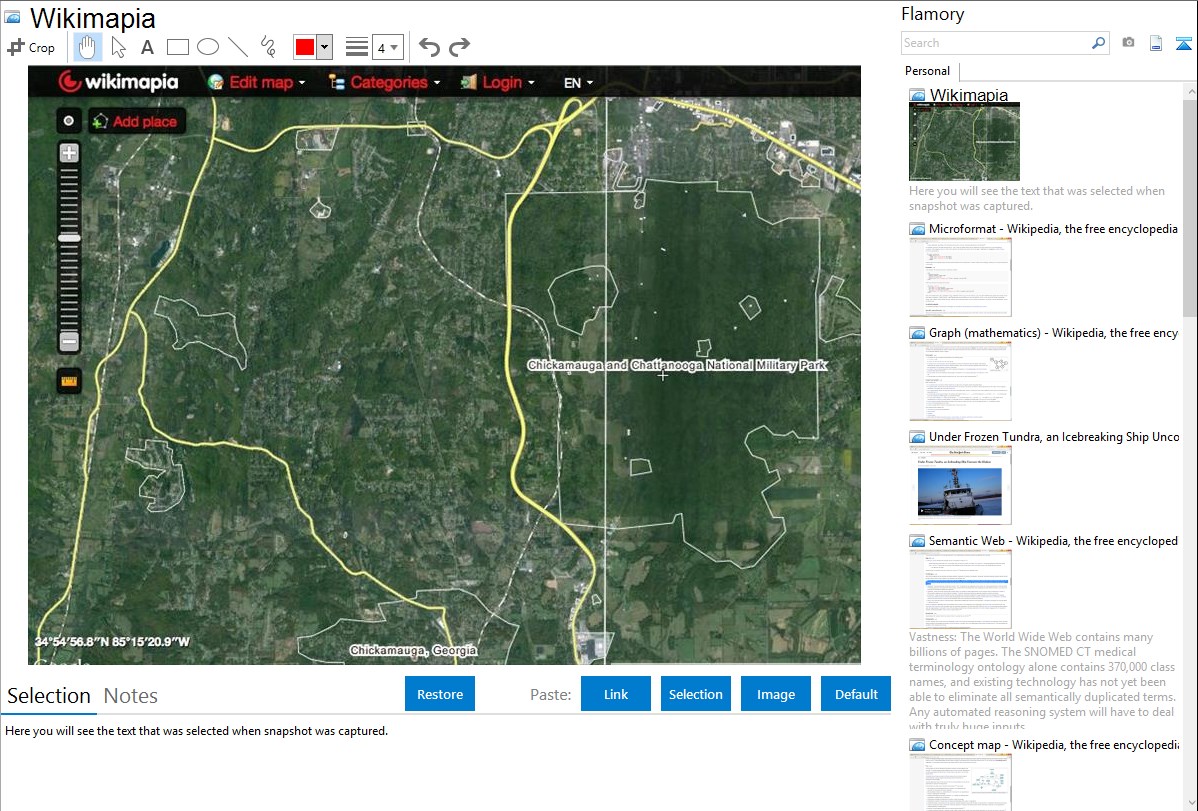
Task: Click the Paste Image button
Action: (x=775, y=694)
